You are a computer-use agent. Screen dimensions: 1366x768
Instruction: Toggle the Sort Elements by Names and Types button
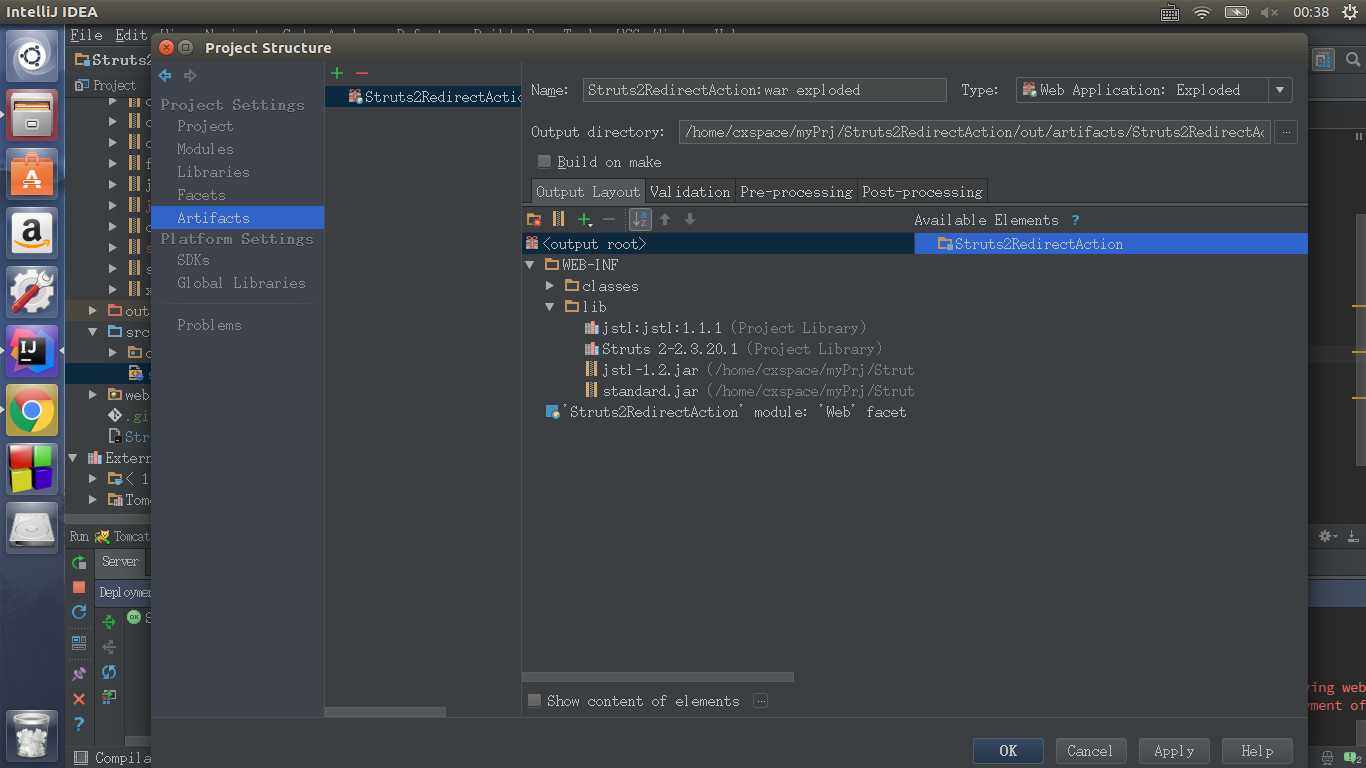(x=640, y=219)
